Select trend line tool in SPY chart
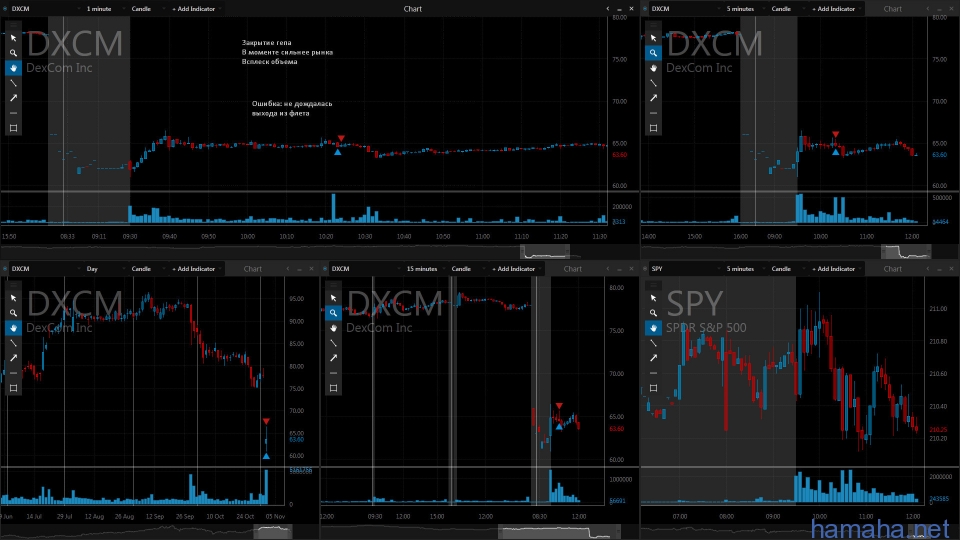The image size is (960, 540). [653, 343]
